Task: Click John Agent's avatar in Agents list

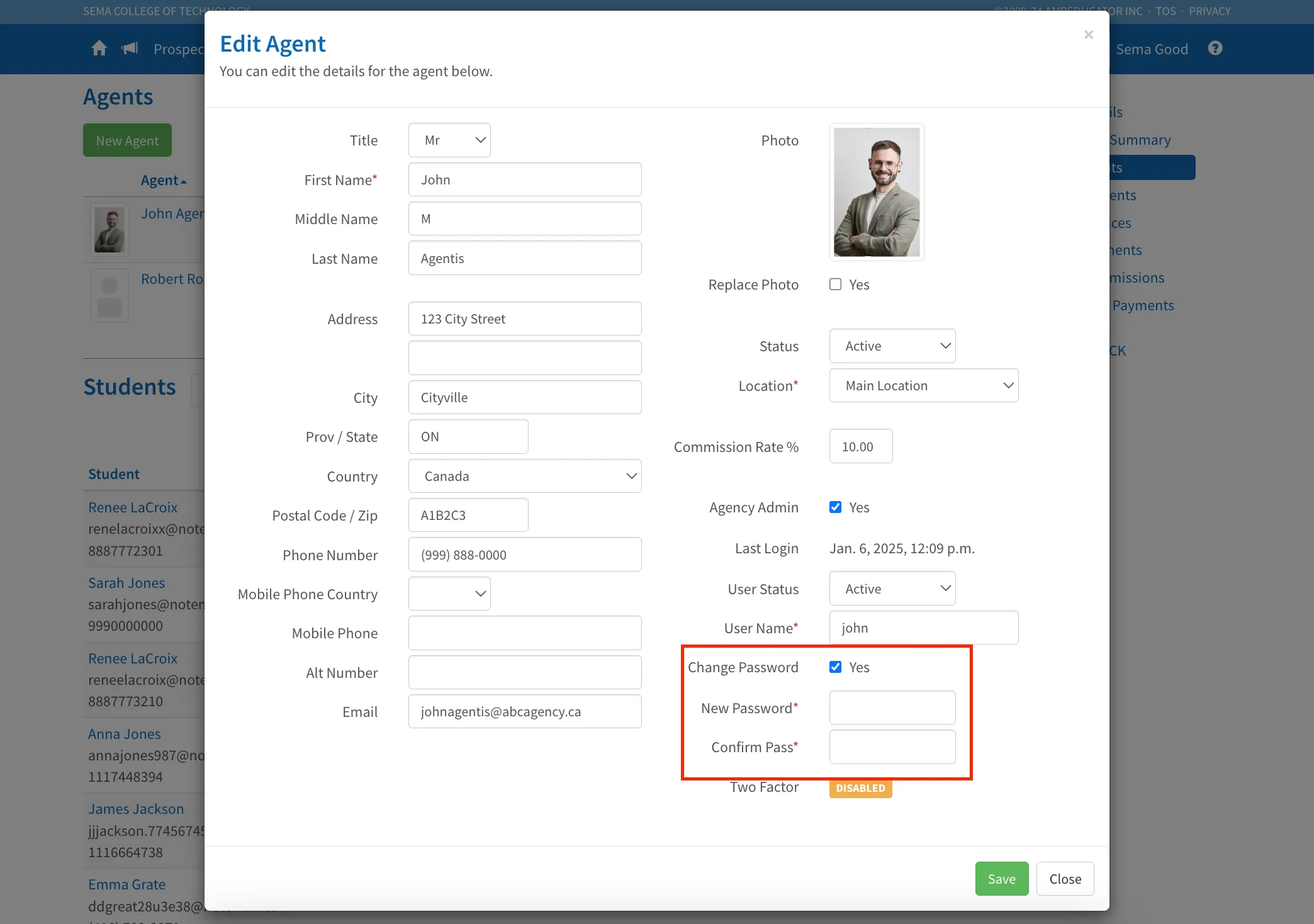Action: pos(109,229)
